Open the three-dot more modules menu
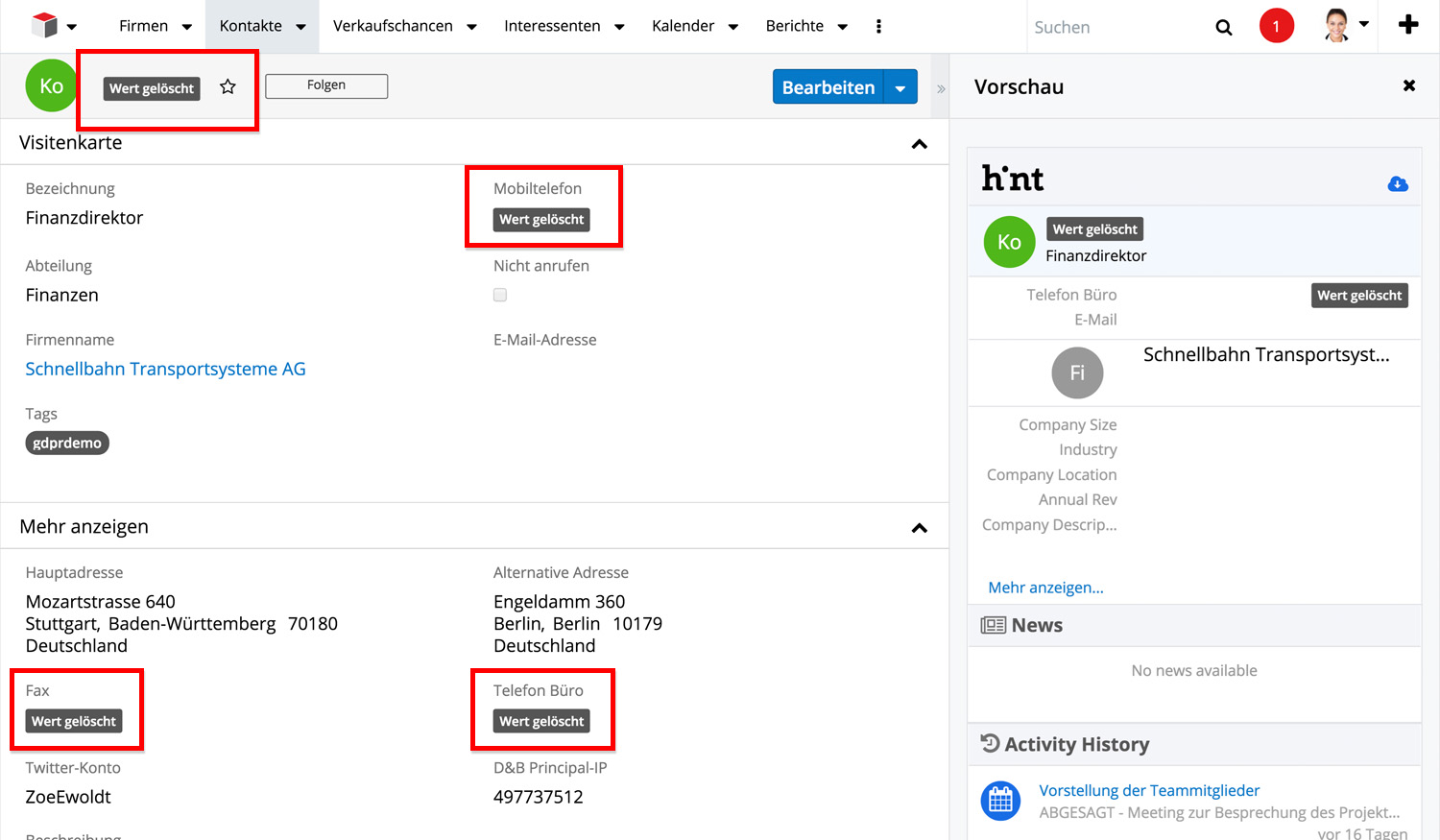The width and height of the screenshot is (1440, 840). 878,26
